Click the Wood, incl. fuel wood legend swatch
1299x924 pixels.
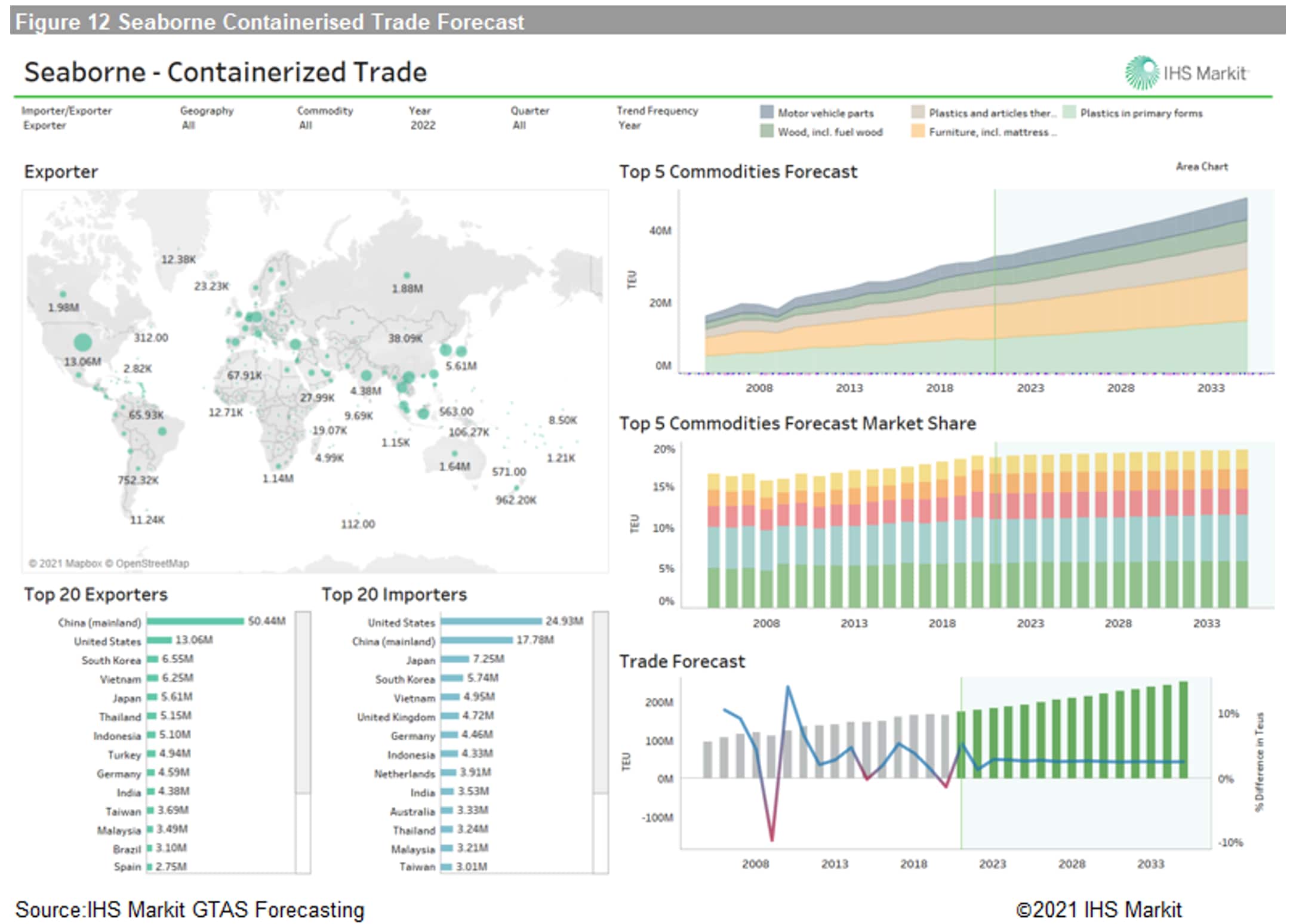point(767,131)
